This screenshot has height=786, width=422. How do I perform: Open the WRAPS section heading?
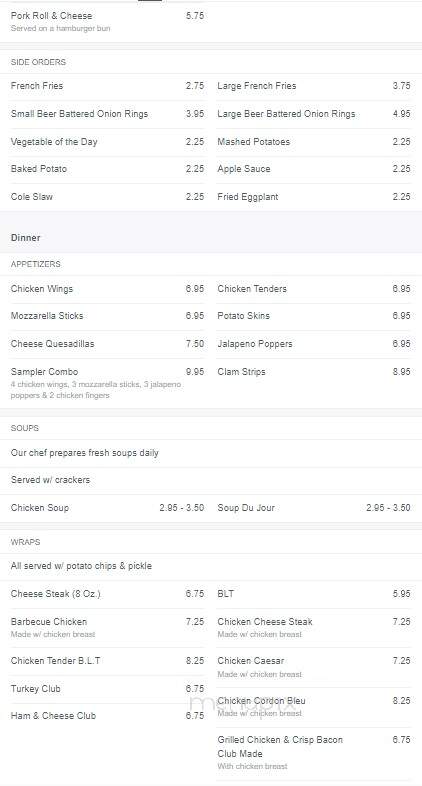click(x=26, y=542)
